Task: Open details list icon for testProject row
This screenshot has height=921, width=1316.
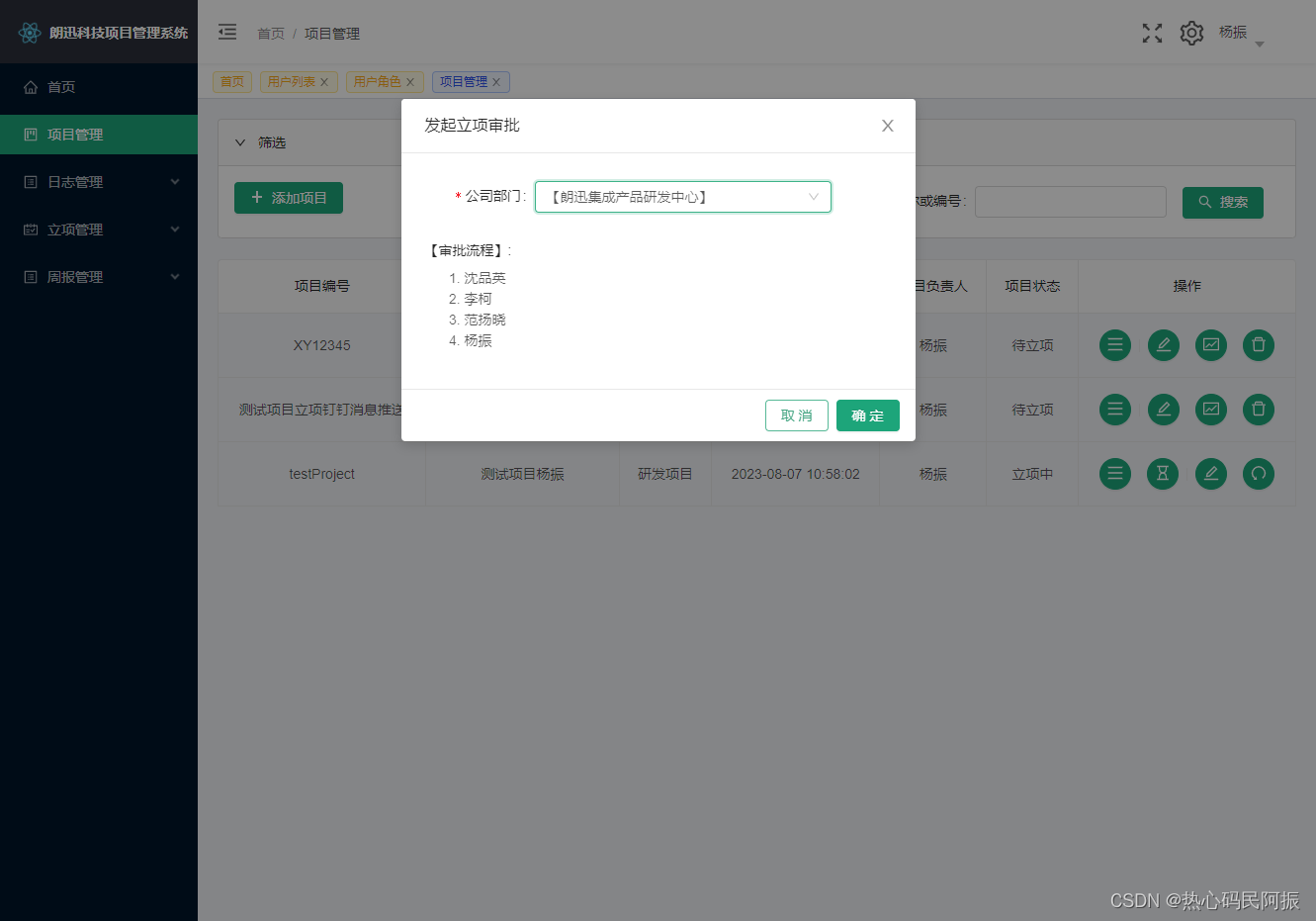Action: [1115, 474]
